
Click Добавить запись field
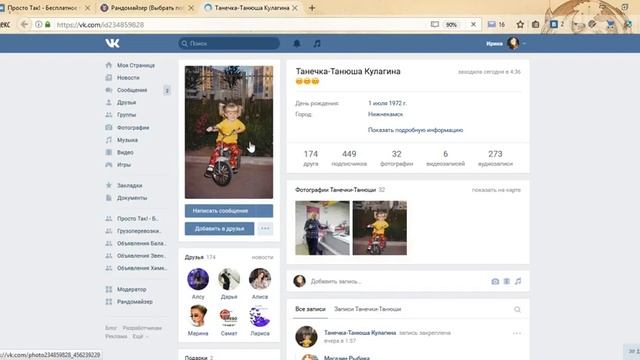point(398,281)
